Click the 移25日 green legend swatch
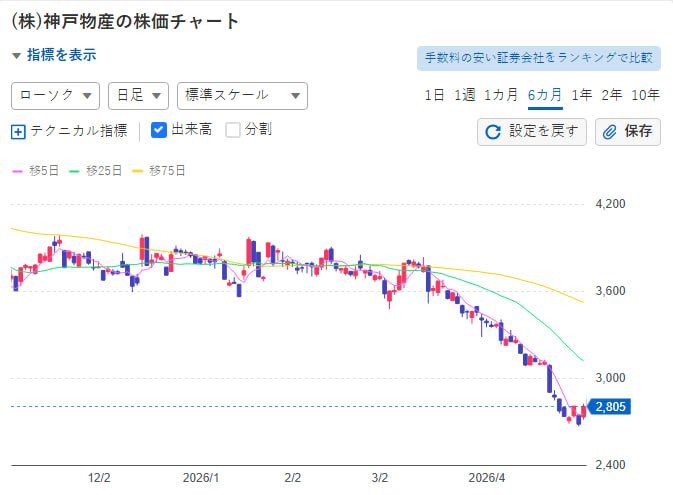The image size is (673, 495). point(74,171)
